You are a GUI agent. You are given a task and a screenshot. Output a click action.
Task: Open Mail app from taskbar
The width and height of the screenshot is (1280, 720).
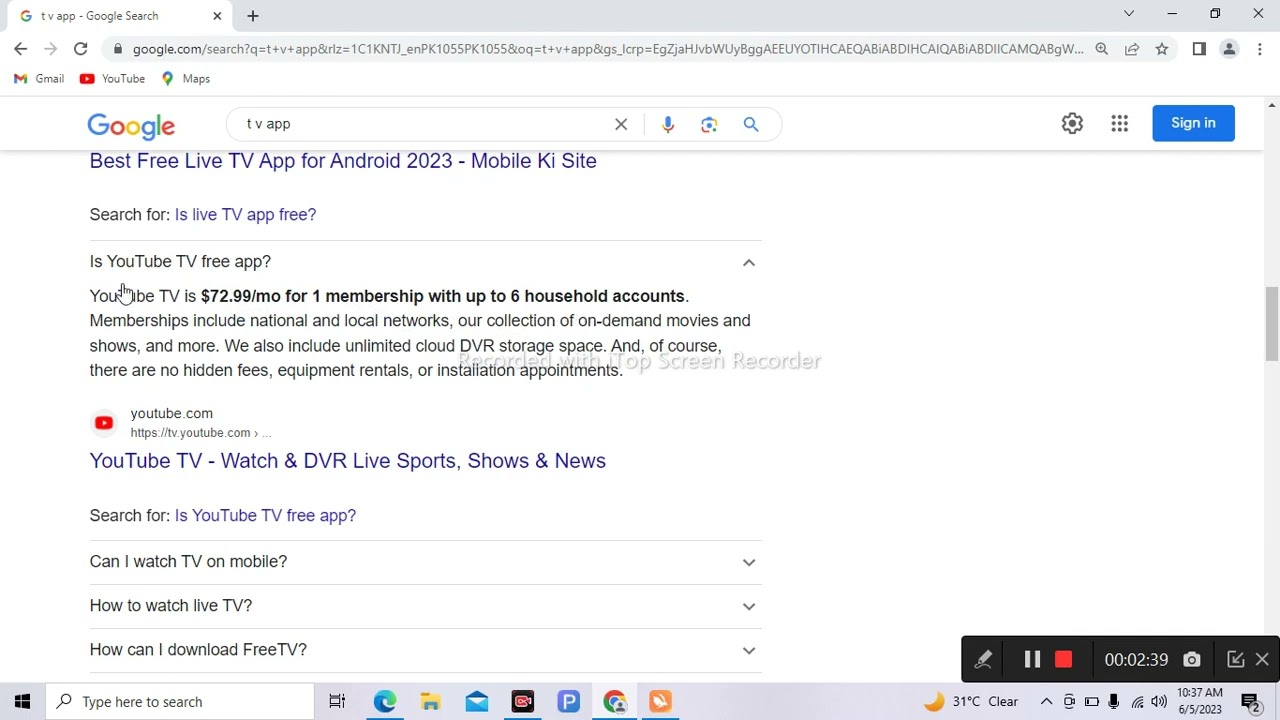(477, 702)
